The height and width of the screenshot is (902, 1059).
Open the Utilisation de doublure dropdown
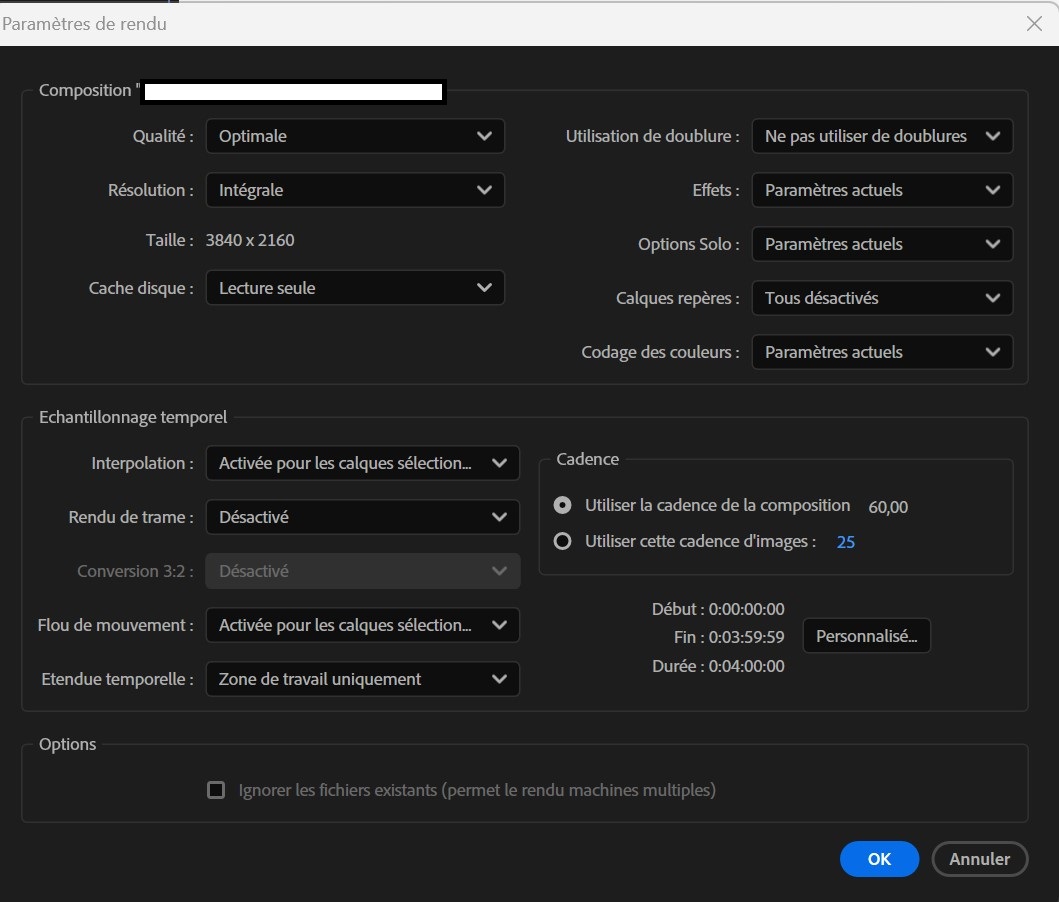click(x=881, y=136)
